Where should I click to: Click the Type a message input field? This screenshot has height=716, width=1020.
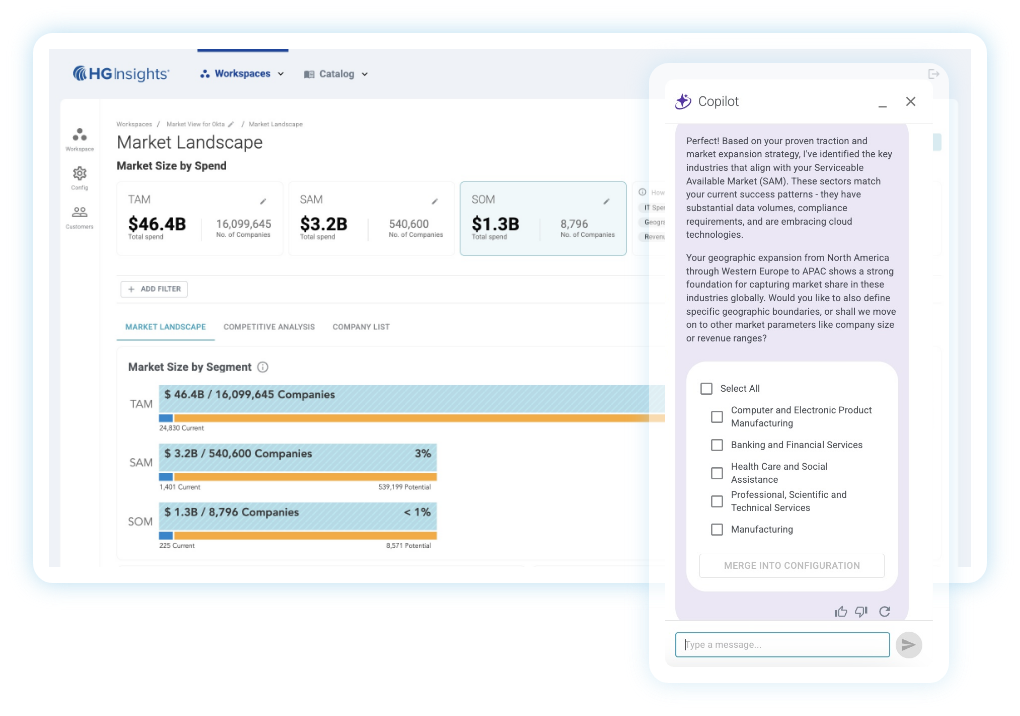click(780, 644)
